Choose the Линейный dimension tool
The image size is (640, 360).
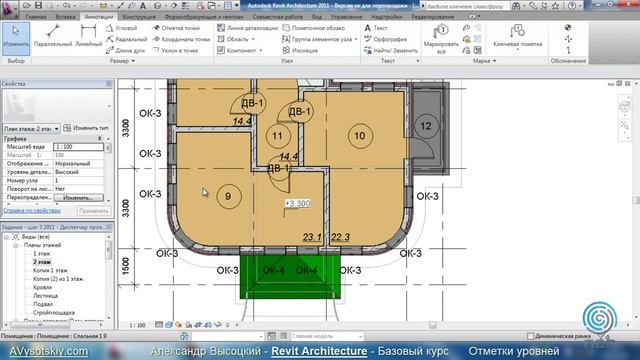pyautogui.click(x=88, y=36)
